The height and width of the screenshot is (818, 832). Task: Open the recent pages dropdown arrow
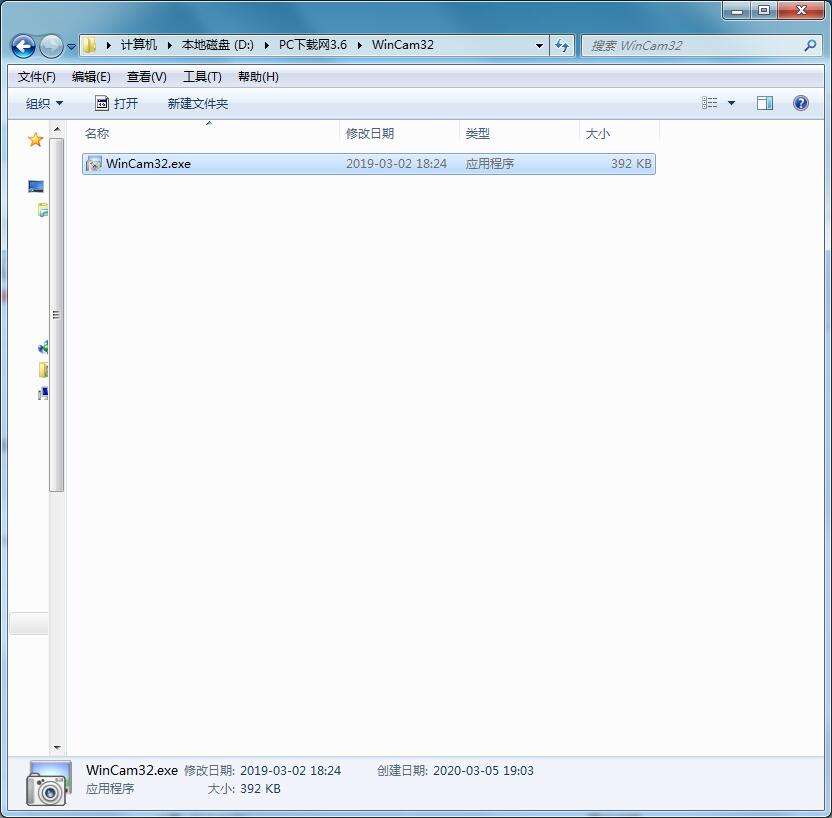72,47
